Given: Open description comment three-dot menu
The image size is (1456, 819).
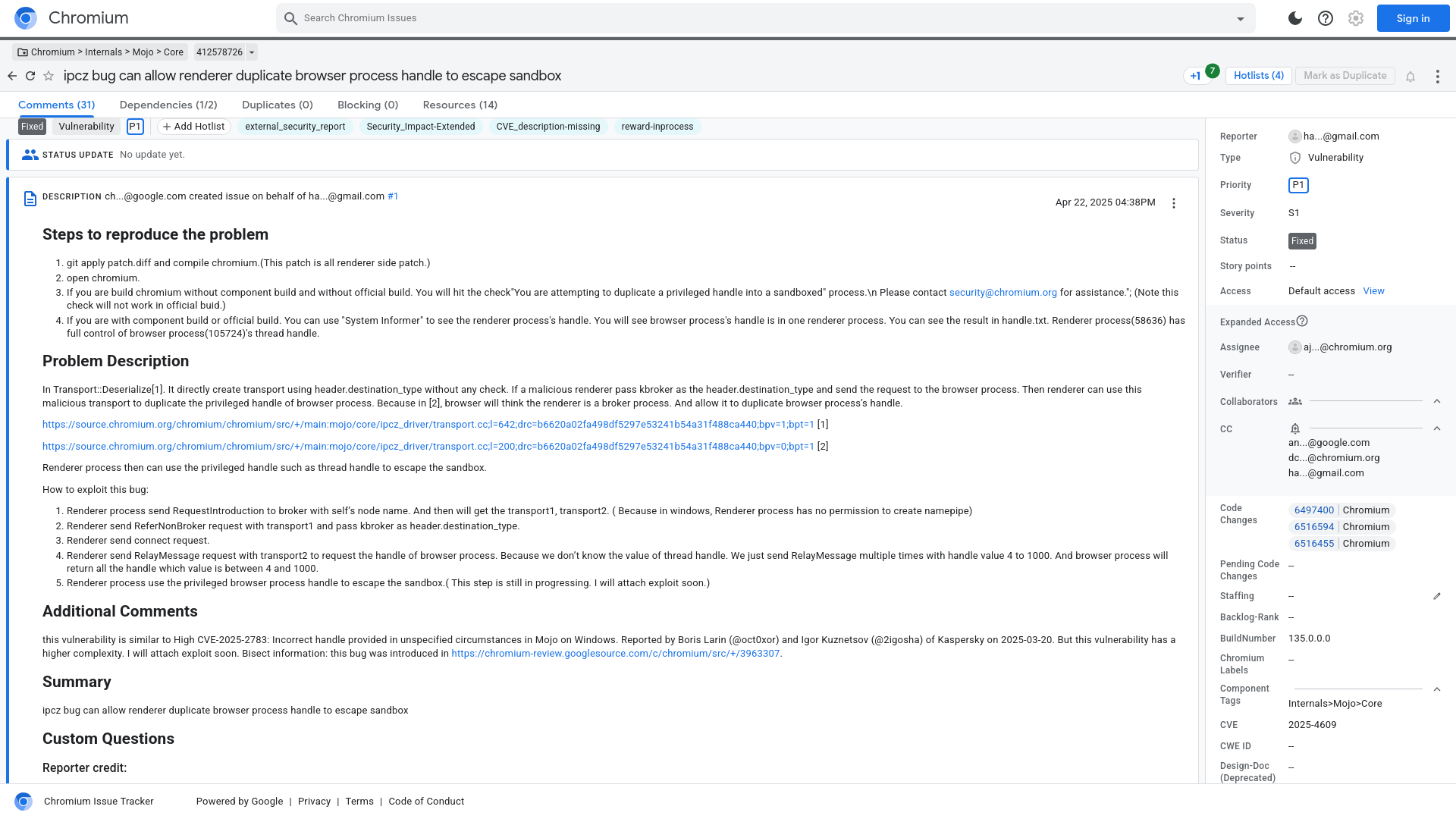Looking at the screenshot, I should tap(1174, 203).
